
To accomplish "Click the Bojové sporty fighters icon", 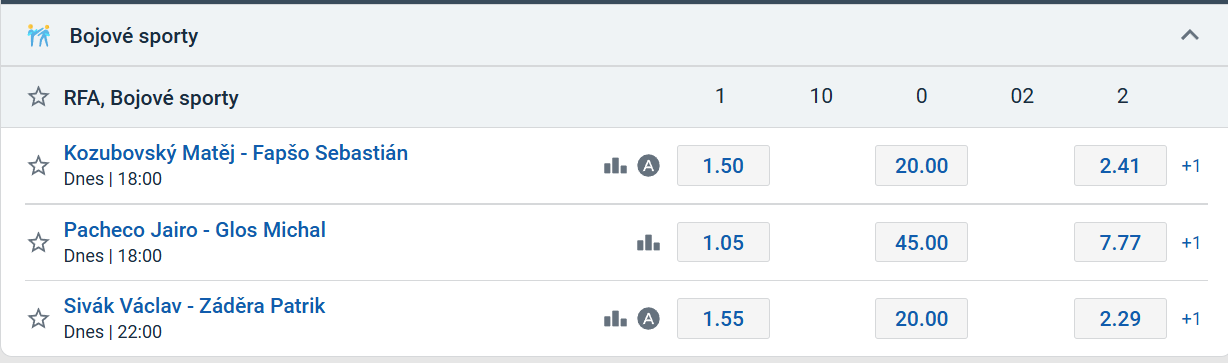I will pyautogui.click(x=39, y=36).
